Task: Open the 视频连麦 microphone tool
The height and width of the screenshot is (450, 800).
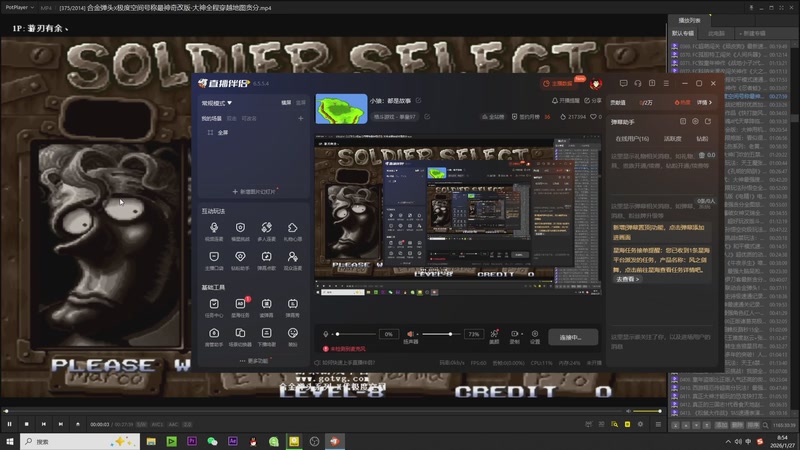Action: (214, 228)
